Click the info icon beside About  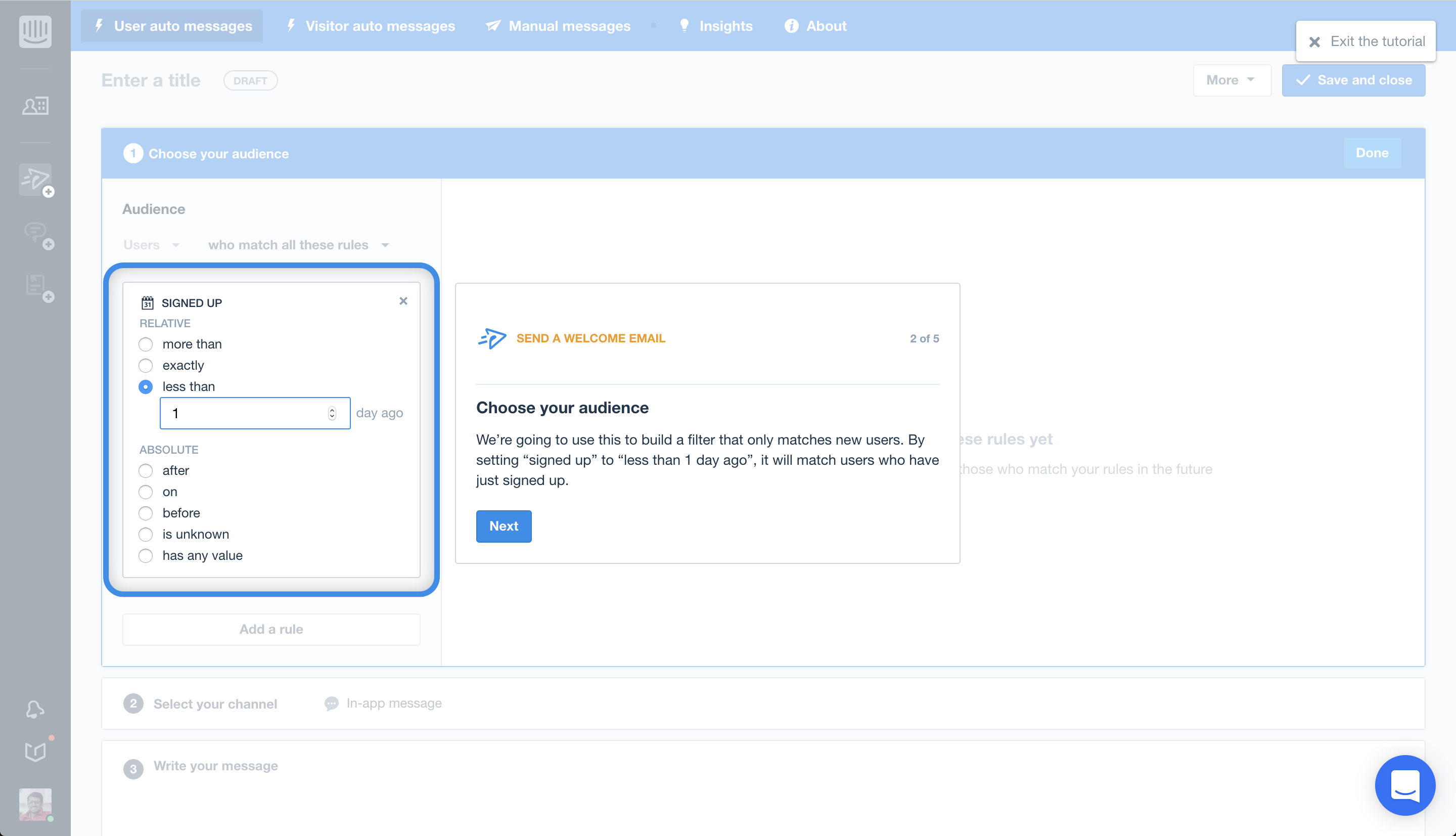point(791,26)
